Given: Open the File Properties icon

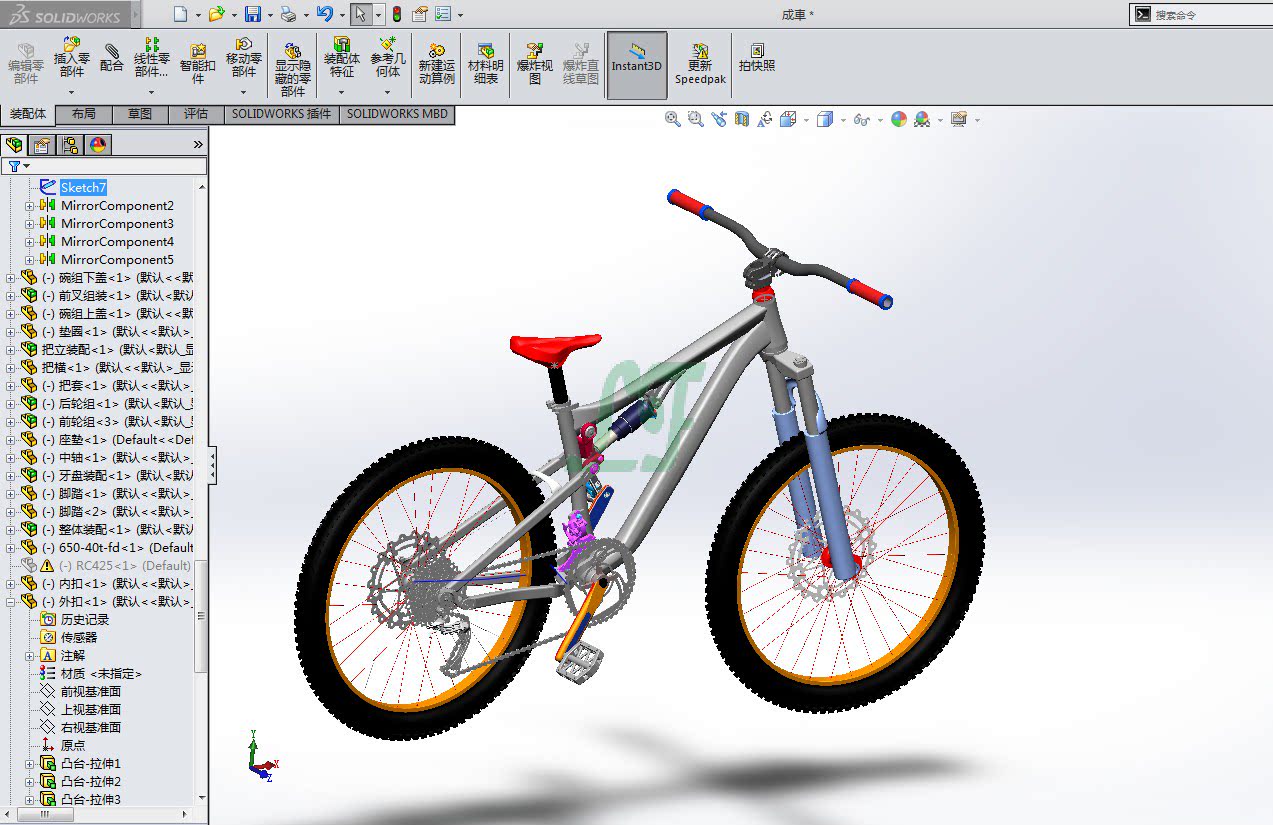Looking at the screenshot, I should click(420, 14).
